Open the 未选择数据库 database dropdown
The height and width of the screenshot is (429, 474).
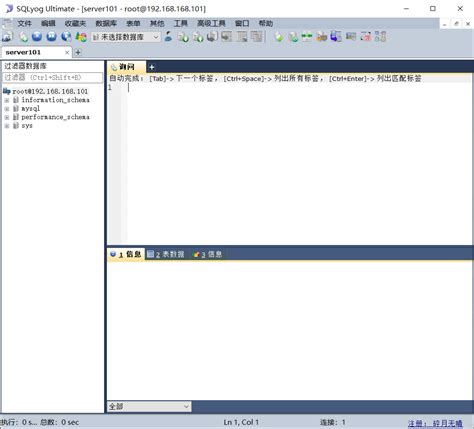click(126, 37)
